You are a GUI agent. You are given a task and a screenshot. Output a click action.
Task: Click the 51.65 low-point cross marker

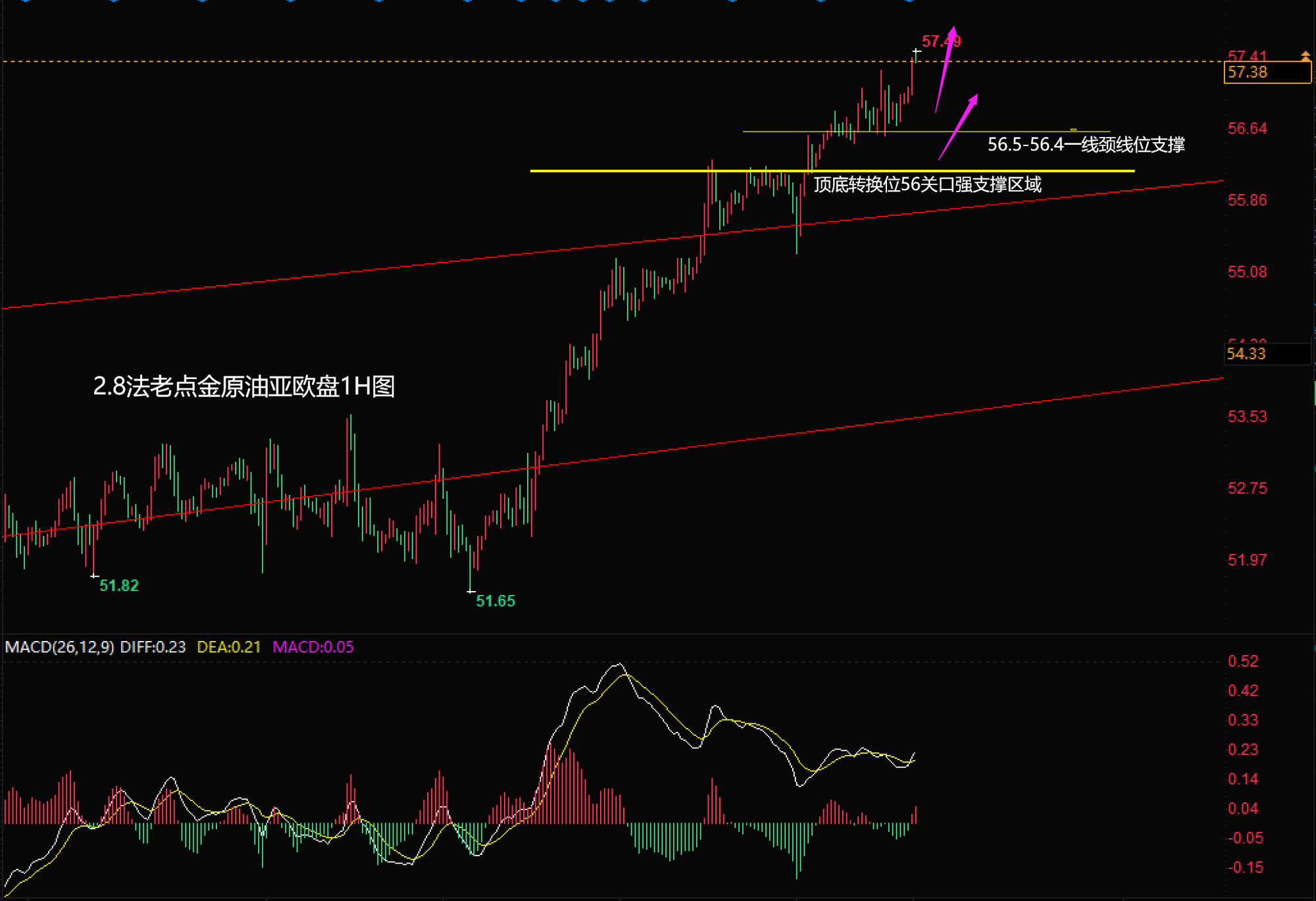(471, 592)
